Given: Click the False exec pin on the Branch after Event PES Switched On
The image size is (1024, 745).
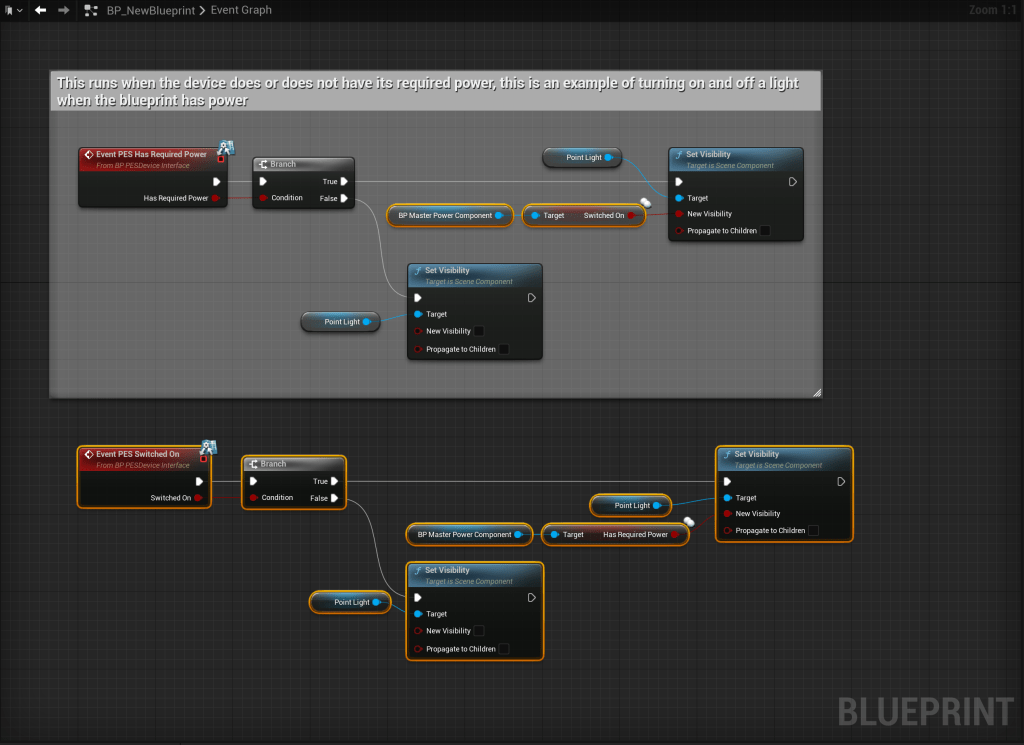Looking at the screenshot, I should (334, 498).
